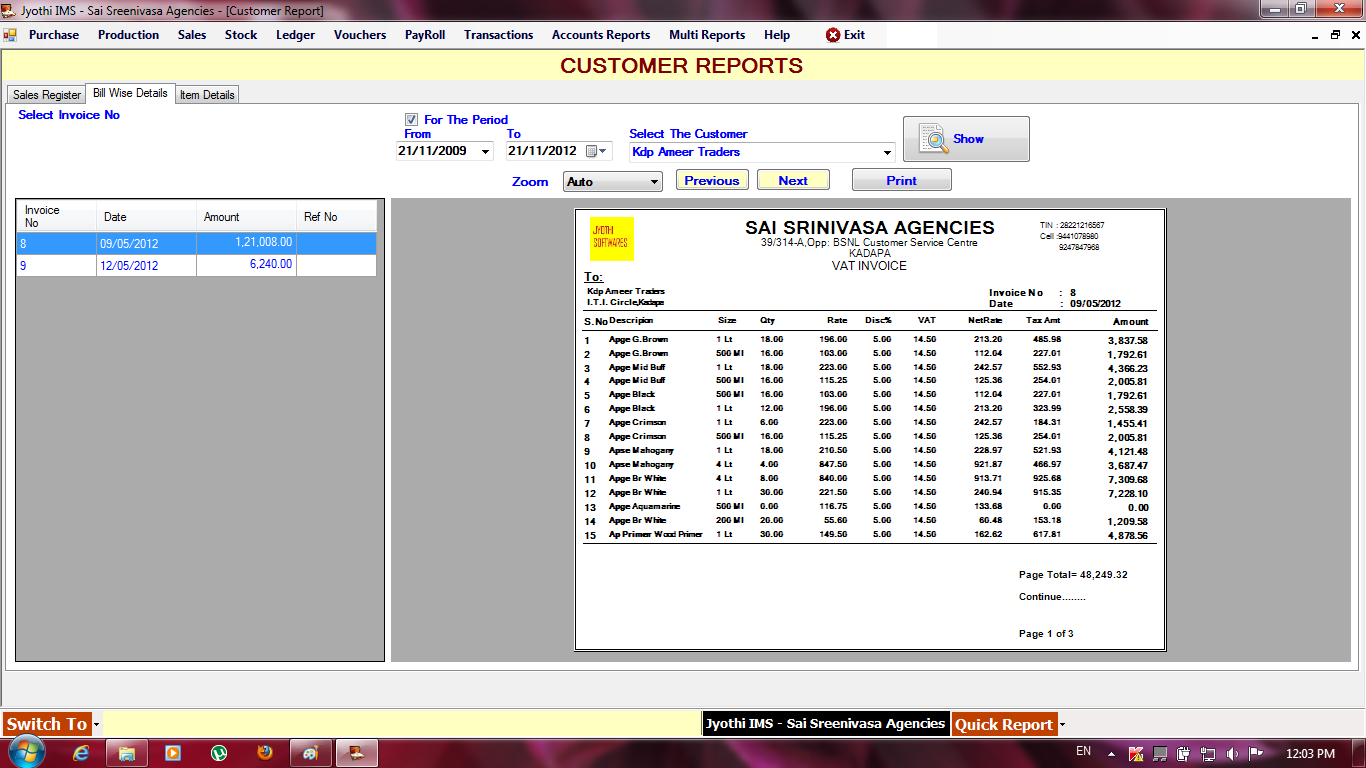Viewport: 1366px width, 768px height.
Task: Launch Internet Explorer from taskbar
Action: (81, 753)
